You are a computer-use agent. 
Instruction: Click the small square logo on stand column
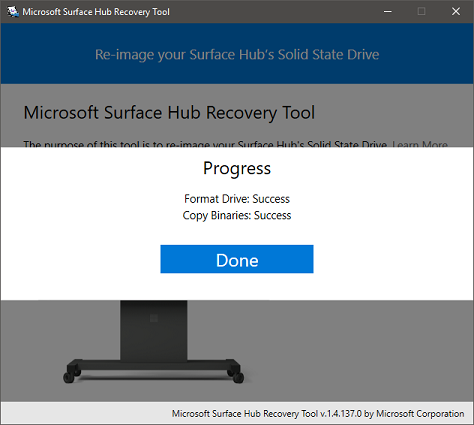tap(154, 318)
